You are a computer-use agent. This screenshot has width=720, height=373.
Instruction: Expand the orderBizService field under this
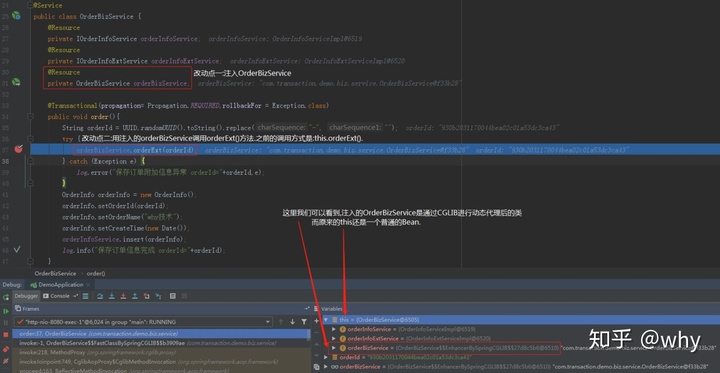point(334,348)
